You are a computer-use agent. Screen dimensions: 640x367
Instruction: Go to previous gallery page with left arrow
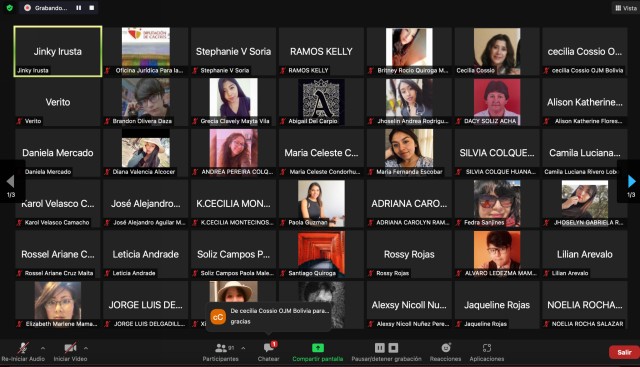click(11, 181)
